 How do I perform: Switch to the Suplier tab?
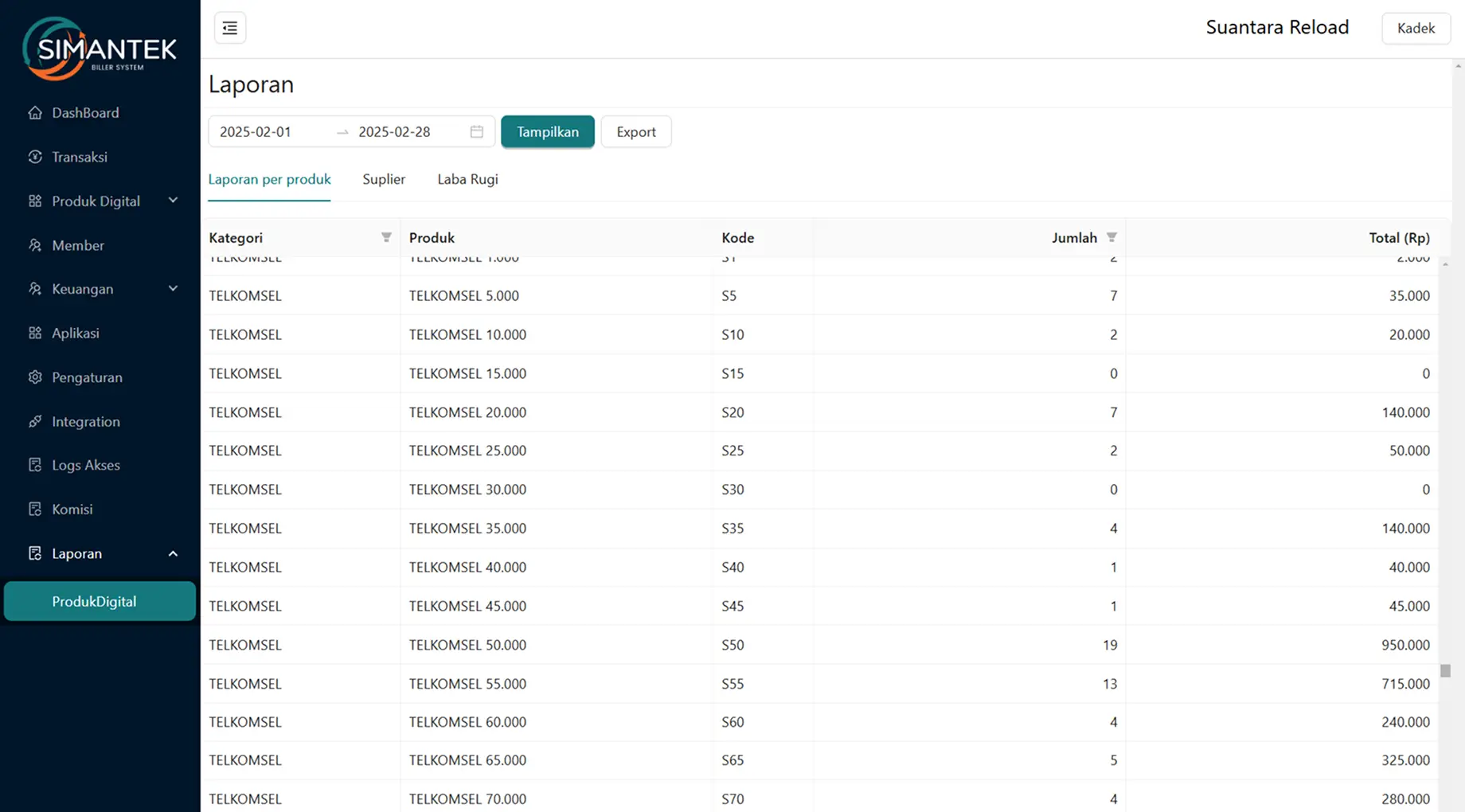coord(384,179)
